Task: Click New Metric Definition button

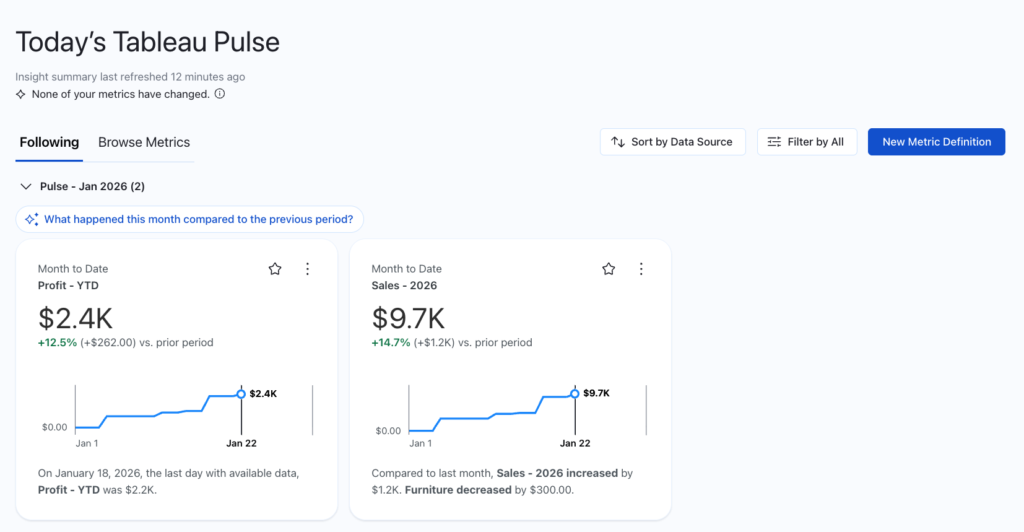Action: pyautogui.click(x=936, y=142)
